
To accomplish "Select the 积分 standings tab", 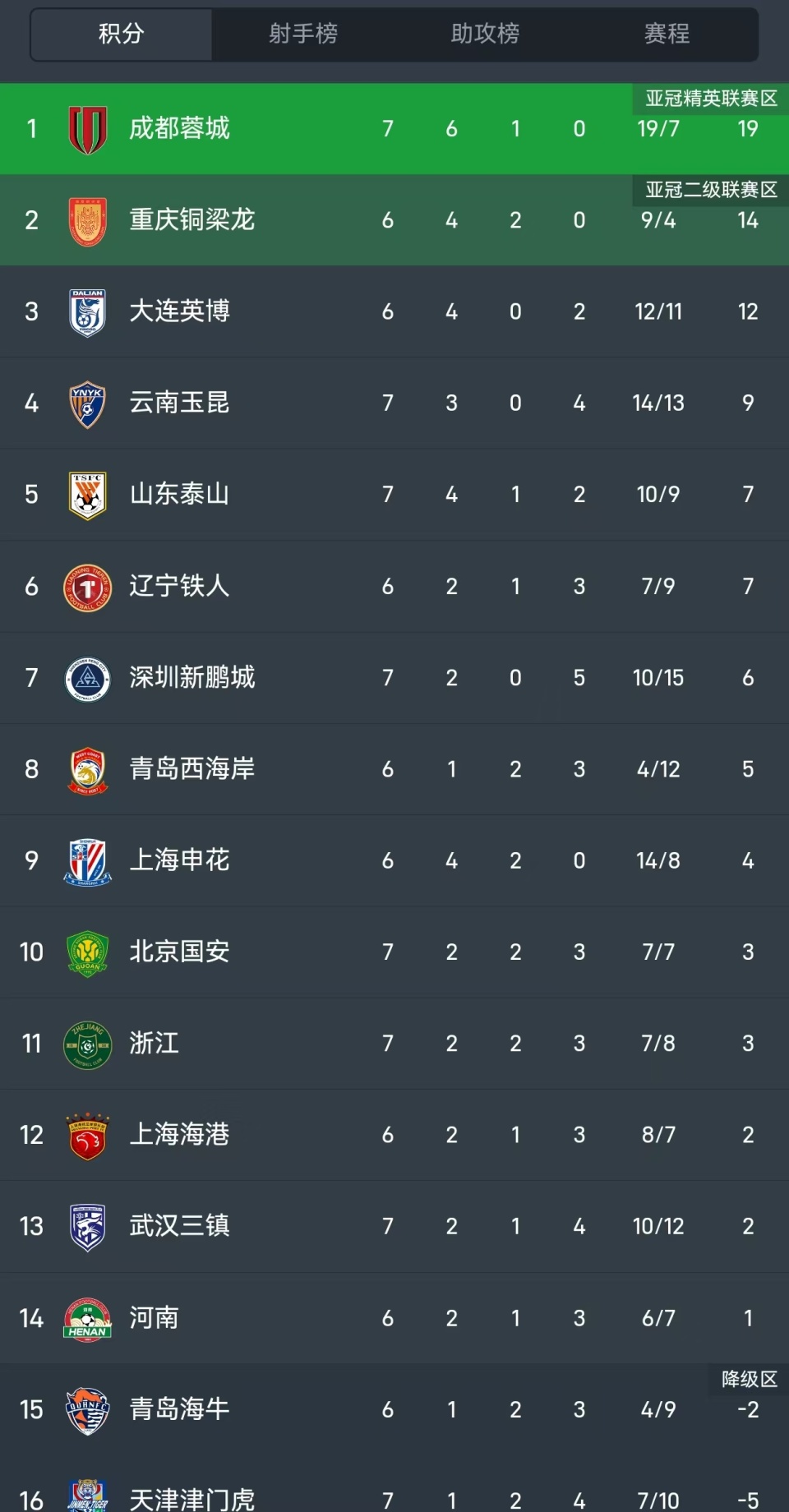I will (x=122, y=34).
